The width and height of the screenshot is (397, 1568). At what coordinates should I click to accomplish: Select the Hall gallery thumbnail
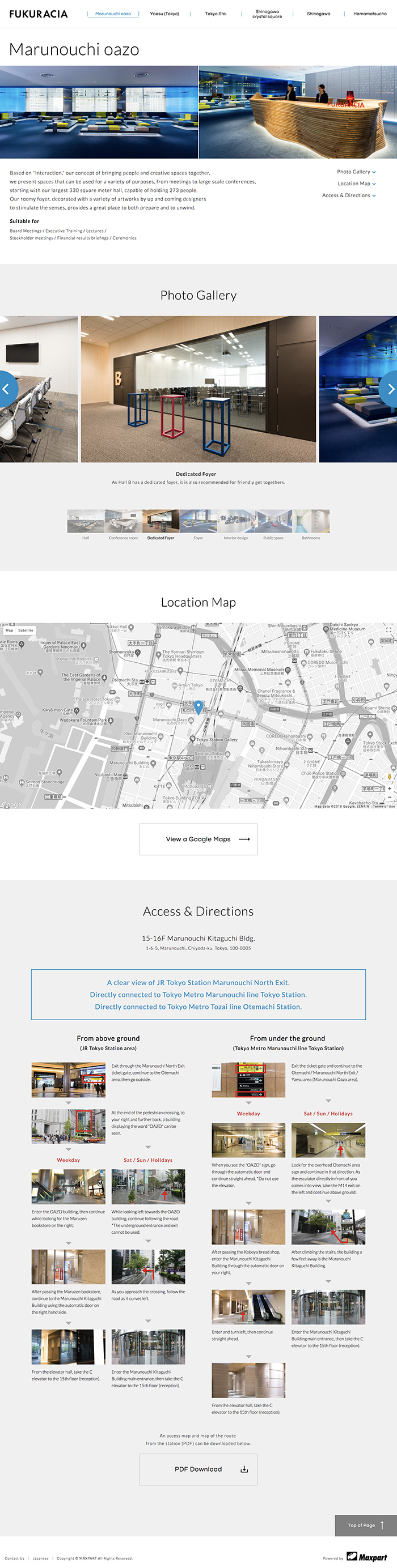pos(86,521)
